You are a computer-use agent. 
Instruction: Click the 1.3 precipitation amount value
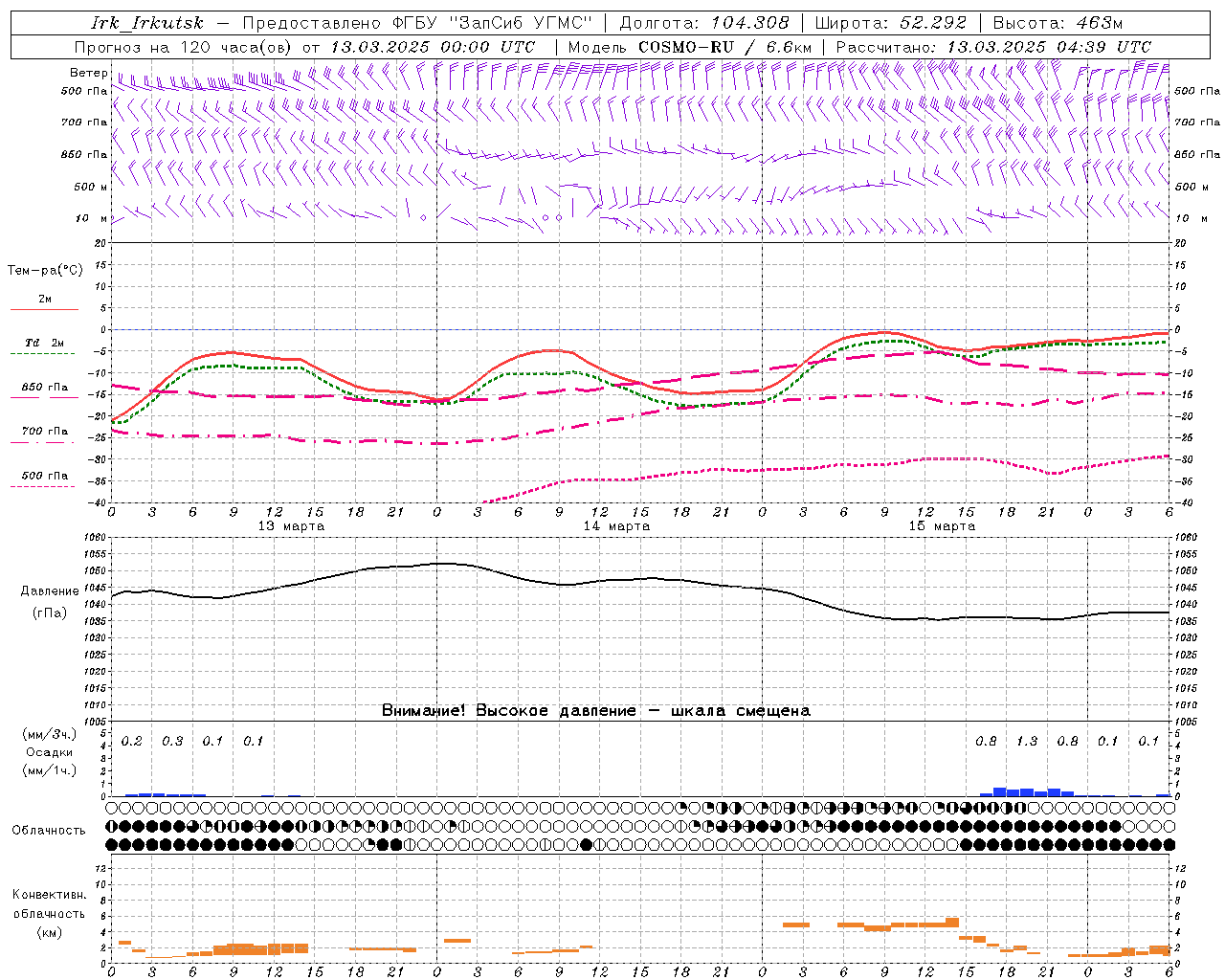[x=1027, y=742]
